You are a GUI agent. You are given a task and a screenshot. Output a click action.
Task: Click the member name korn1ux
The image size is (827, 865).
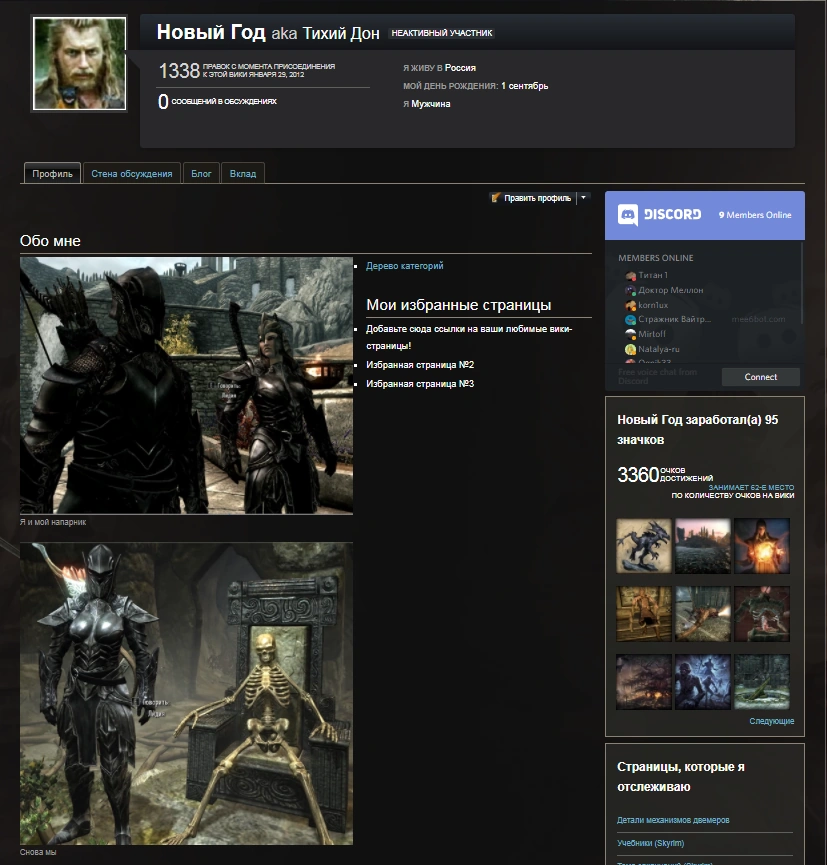tap(653, 305)
